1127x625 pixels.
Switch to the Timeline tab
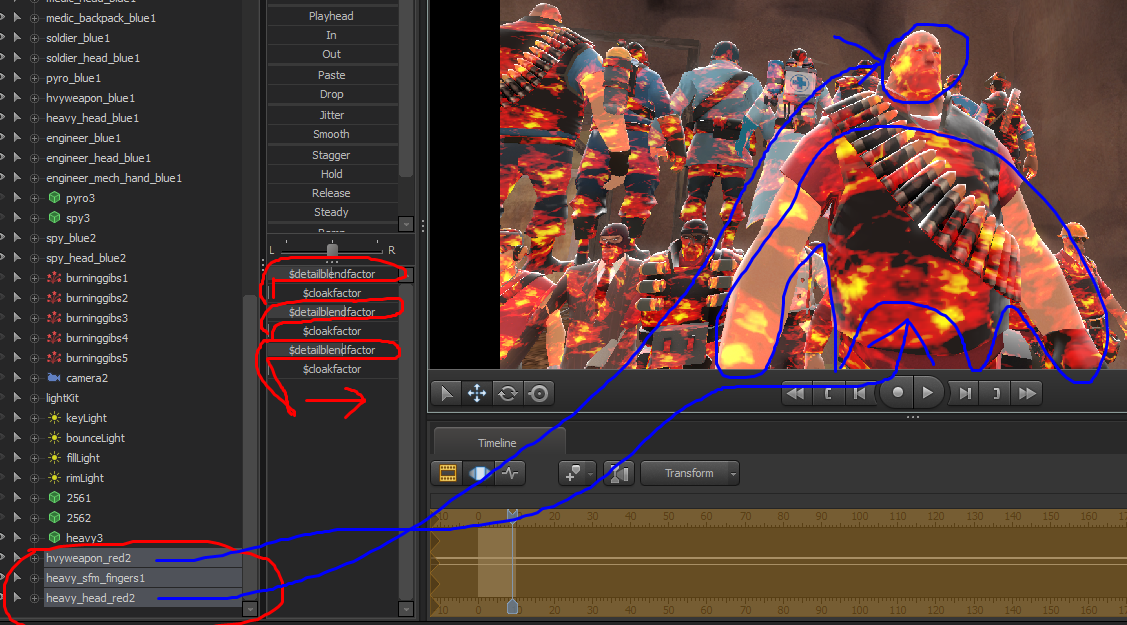pyautogui.click(x=497, y=443)
